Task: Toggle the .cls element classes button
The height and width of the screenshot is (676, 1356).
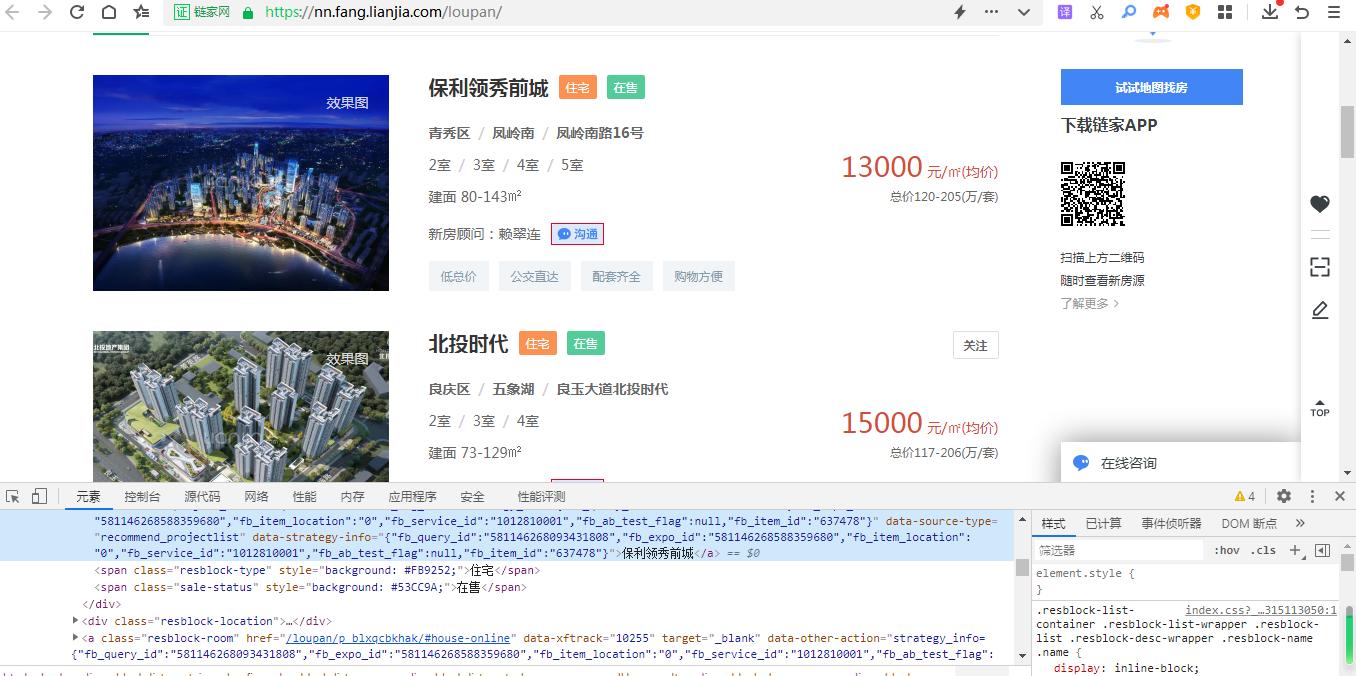Action: [1264, 550]
